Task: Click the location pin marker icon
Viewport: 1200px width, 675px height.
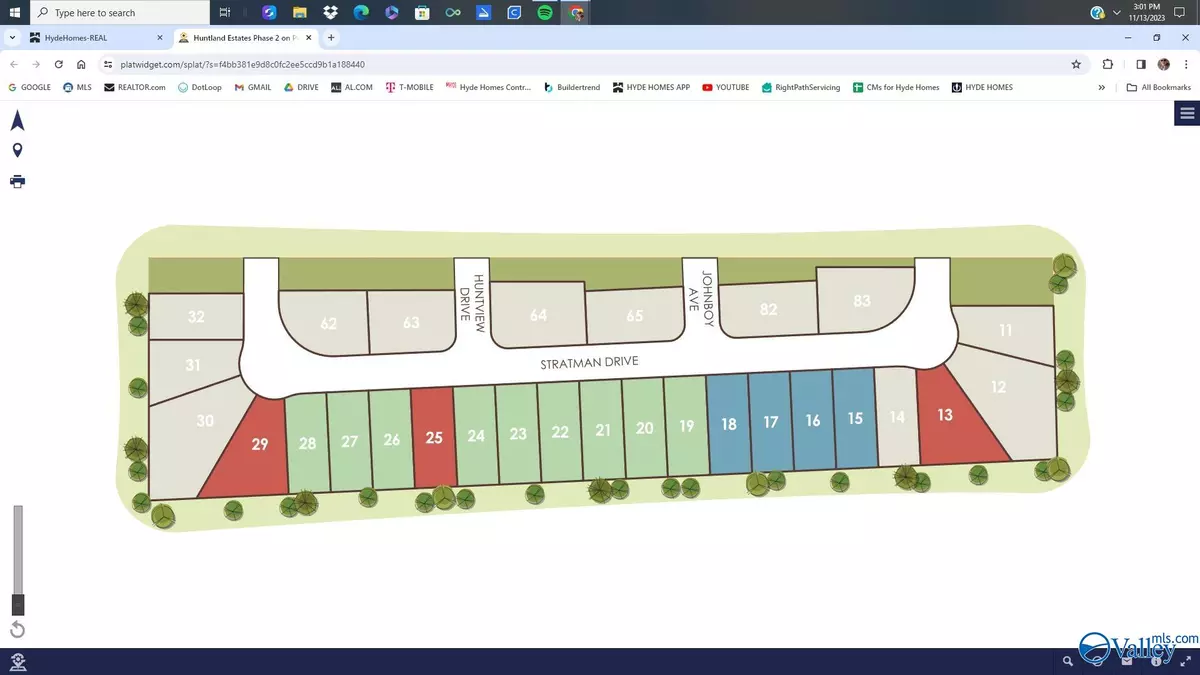Action: 17,151
